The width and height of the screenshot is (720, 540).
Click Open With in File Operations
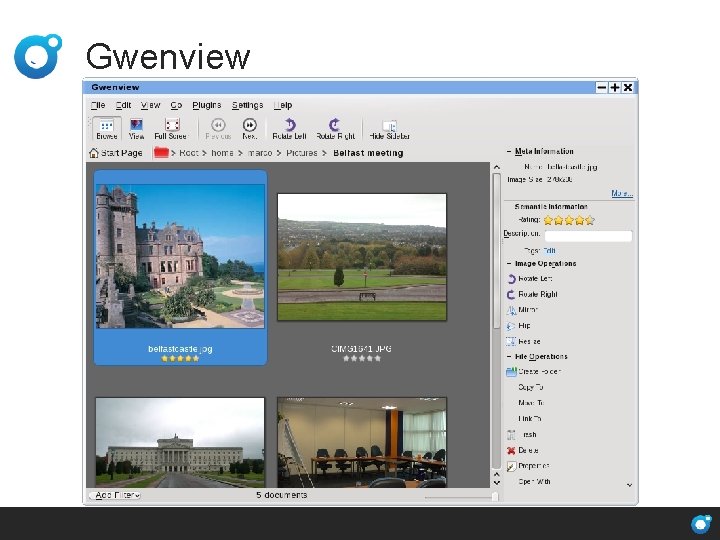pyautogui.click(x=534, y=482)
